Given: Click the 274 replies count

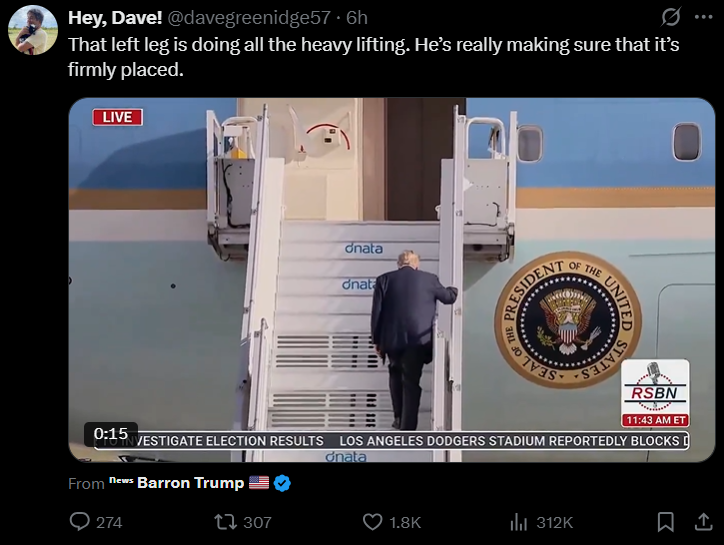Looking at the screenshot, I should (109, 522).
